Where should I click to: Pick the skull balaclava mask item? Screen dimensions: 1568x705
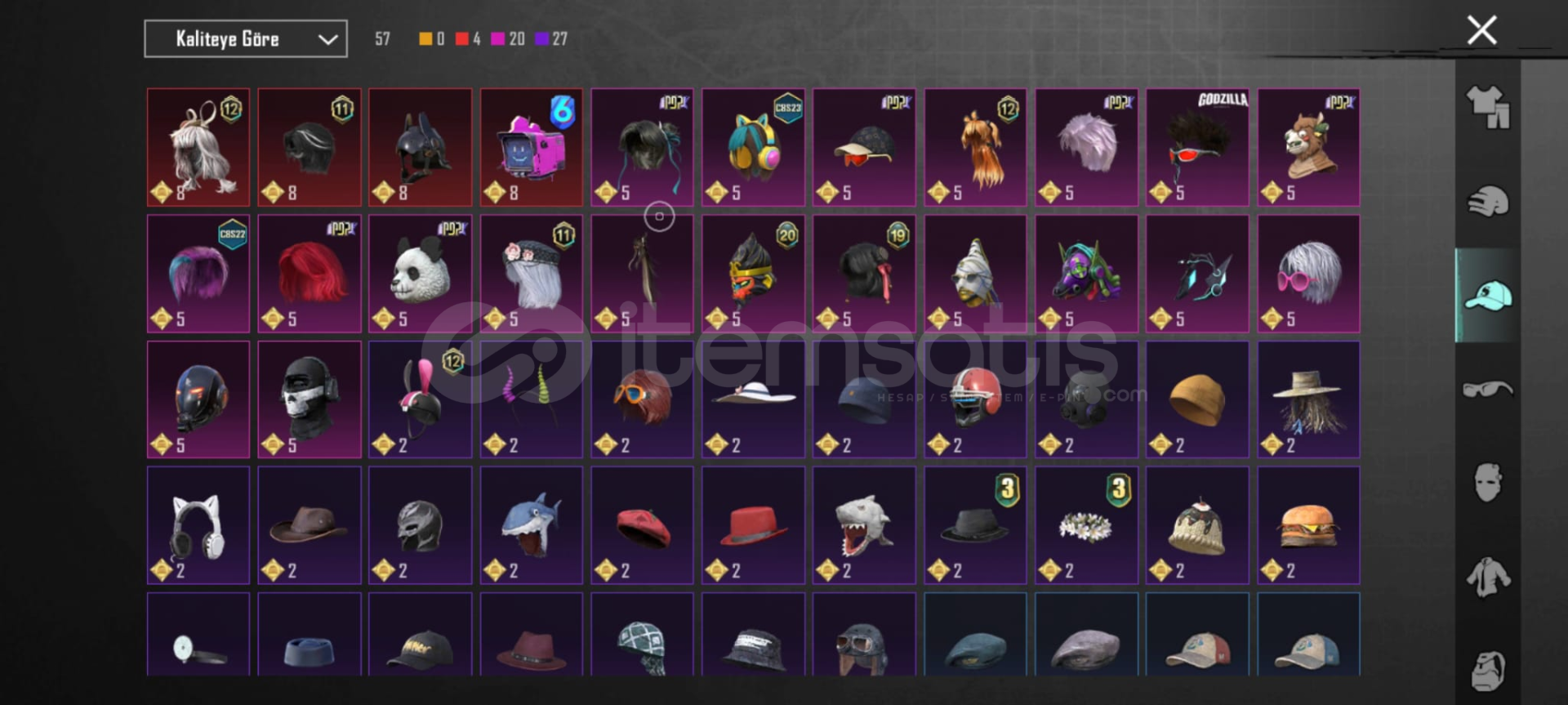pyautogui.click(x=310, y=399)
